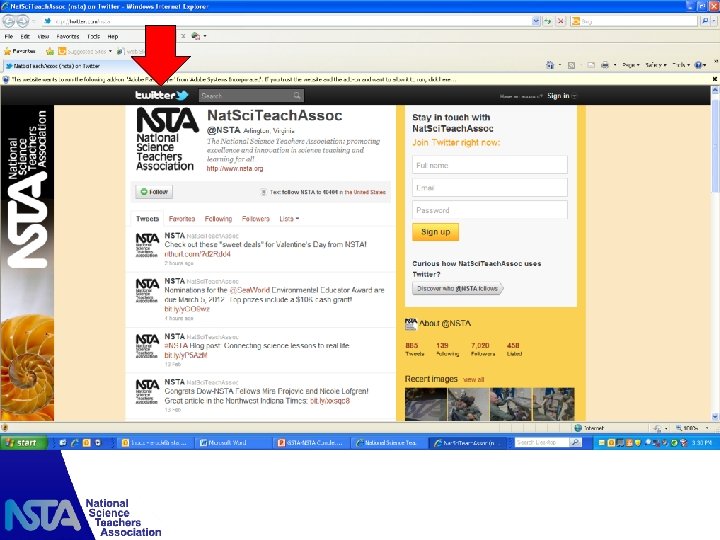Open the View menu
Image resolution: width=720 pixels, height=540 pixels.
pyautogui.click(x=43, y=36)
